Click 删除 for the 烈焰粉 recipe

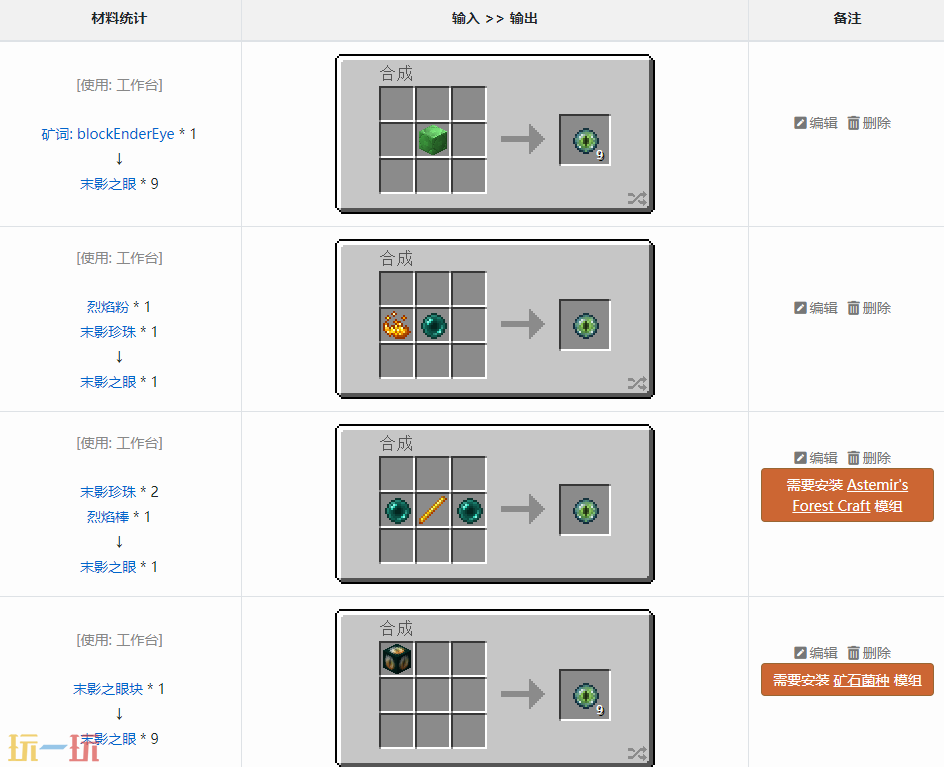pos(869,308)
